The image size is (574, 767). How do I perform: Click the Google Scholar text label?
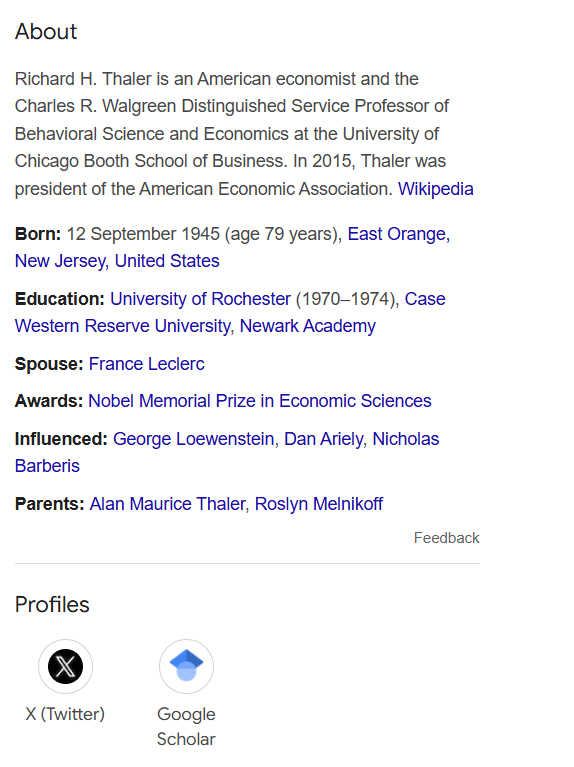point(186,727)
